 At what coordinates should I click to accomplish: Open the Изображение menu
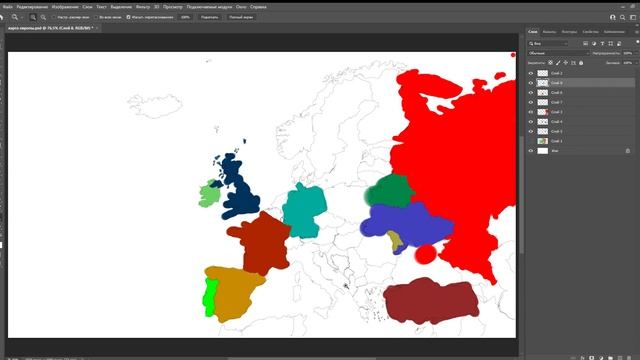click(x=65, y=7)
